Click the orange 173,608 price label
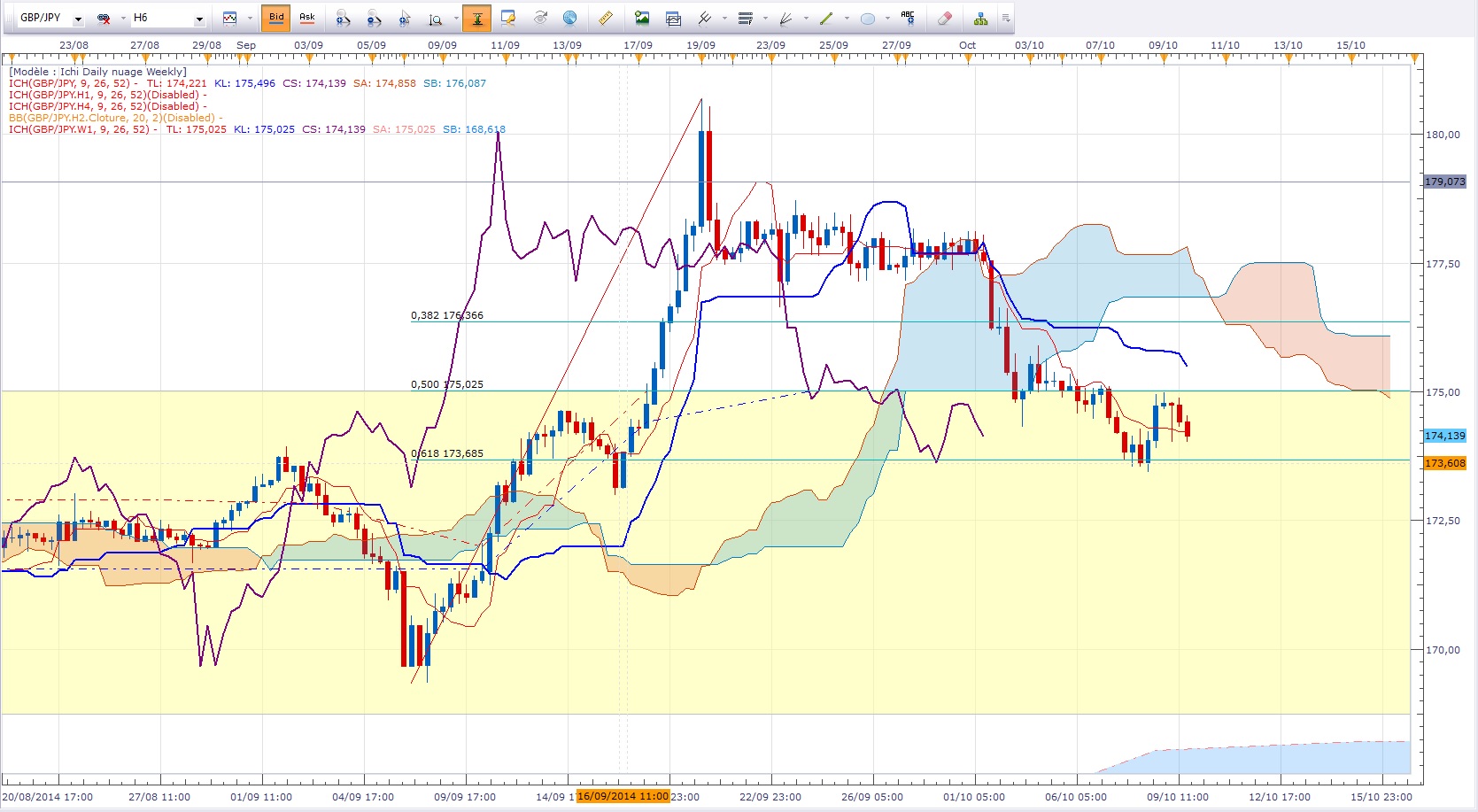 pyautogui.click(x=1444, y=463)
